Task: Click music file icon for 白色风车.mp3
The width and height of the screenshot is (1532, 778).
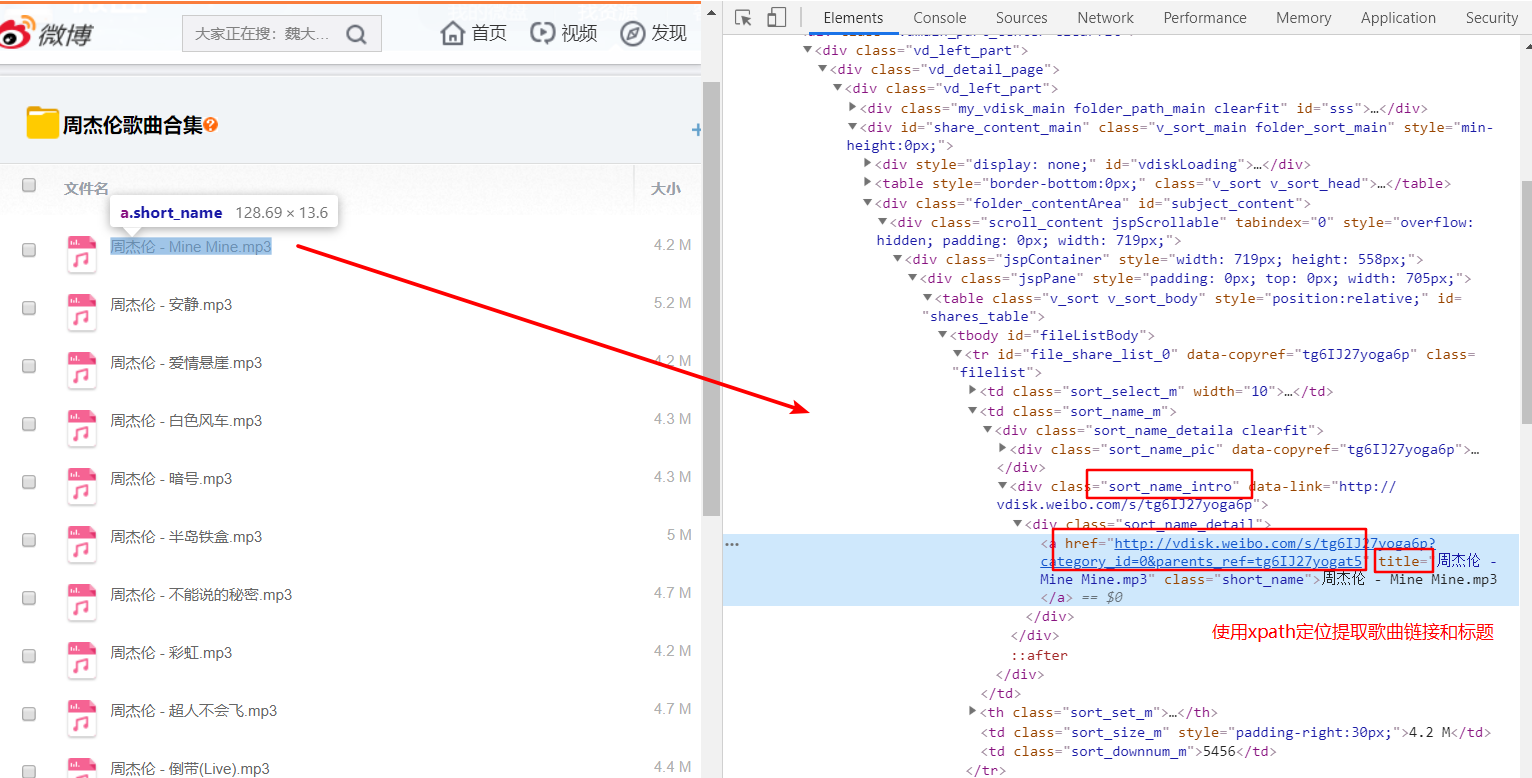Action: point(81,428)
